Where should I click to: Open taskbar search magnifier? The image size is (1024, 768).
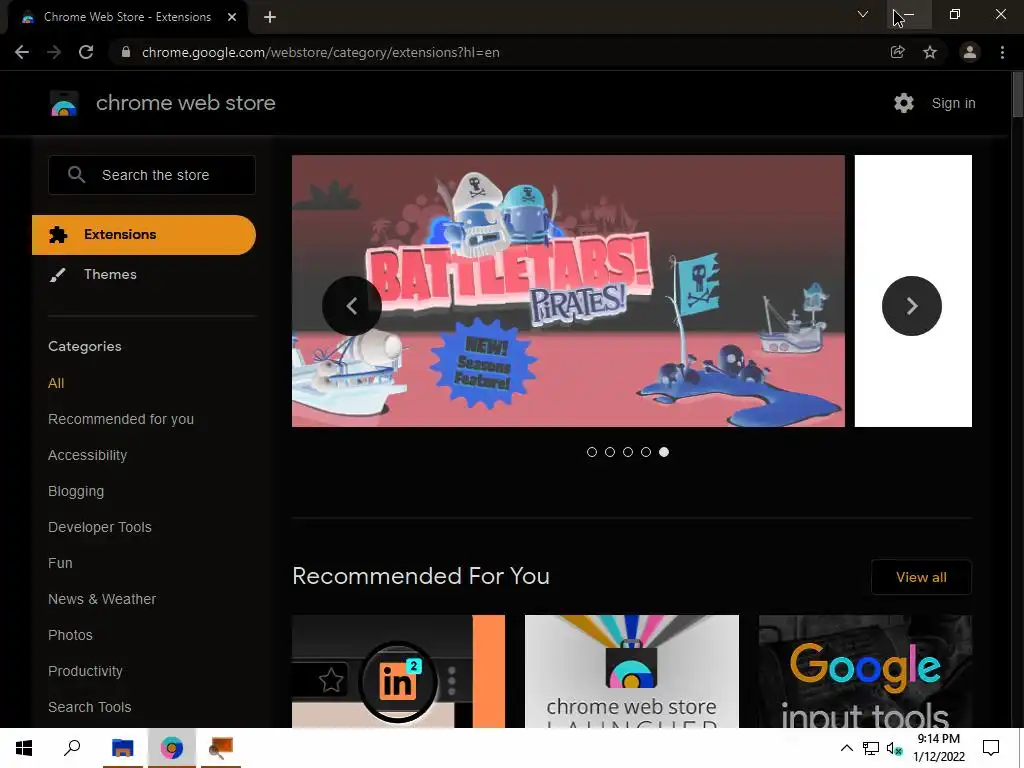[x=72, y=748]
